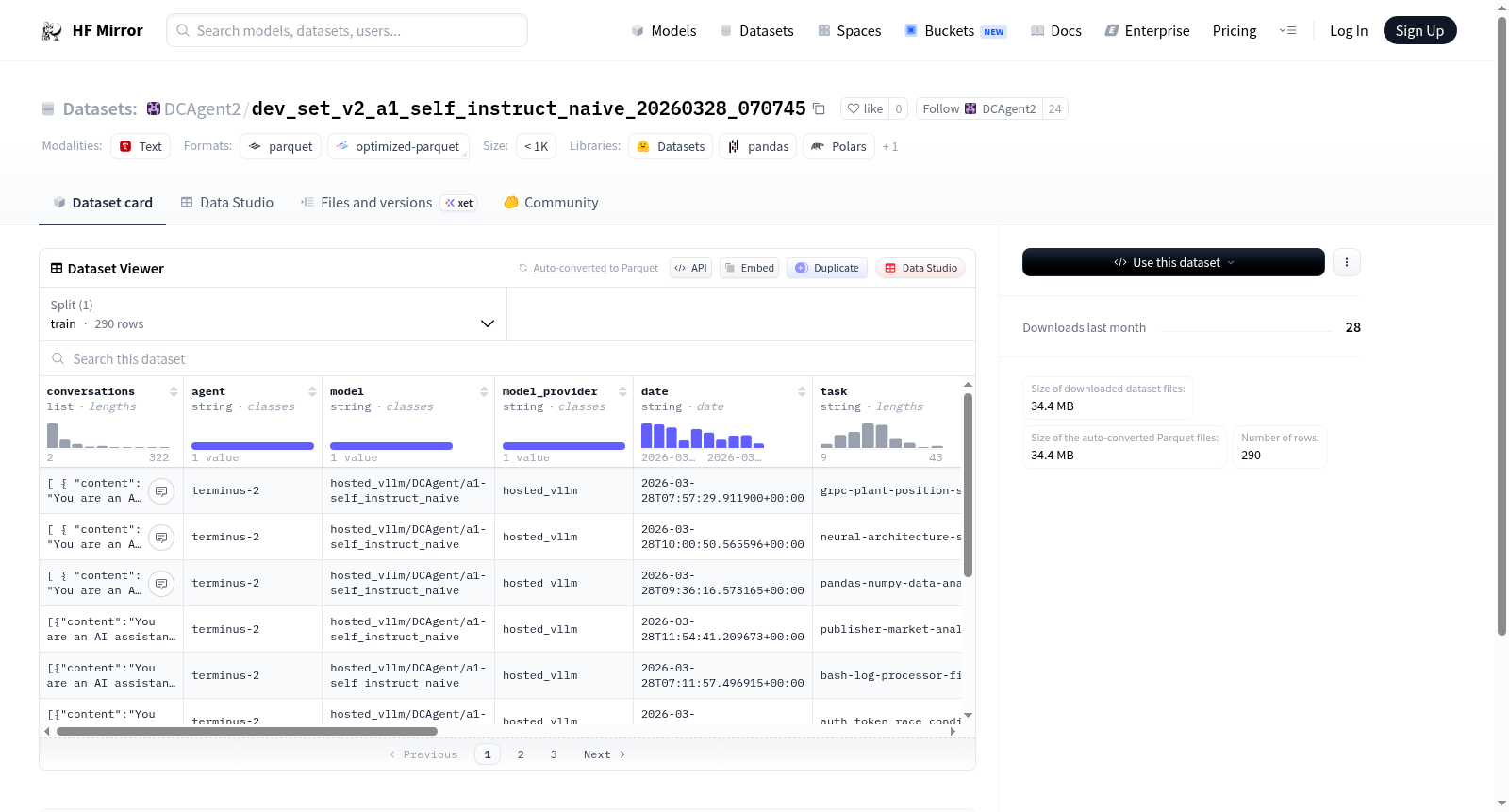The width and height of the screenshot is (1509, 812).
Task: Open the DCAgent2 organization page link
Action: [202, 109]
